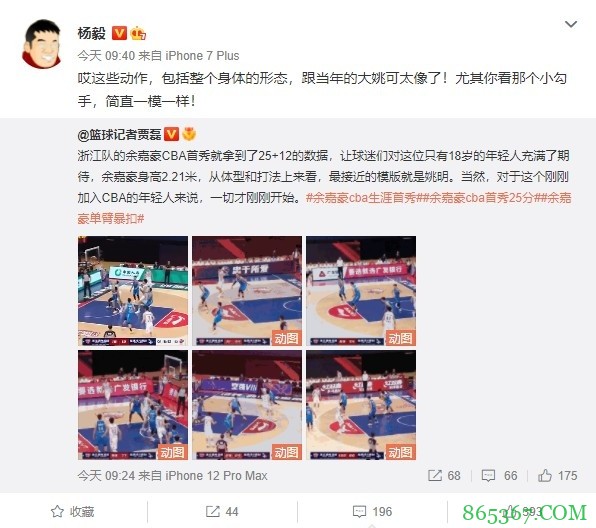
Task: Play the bottom-middle 动图 GIF thumbnail
Action: pos(247,405)
